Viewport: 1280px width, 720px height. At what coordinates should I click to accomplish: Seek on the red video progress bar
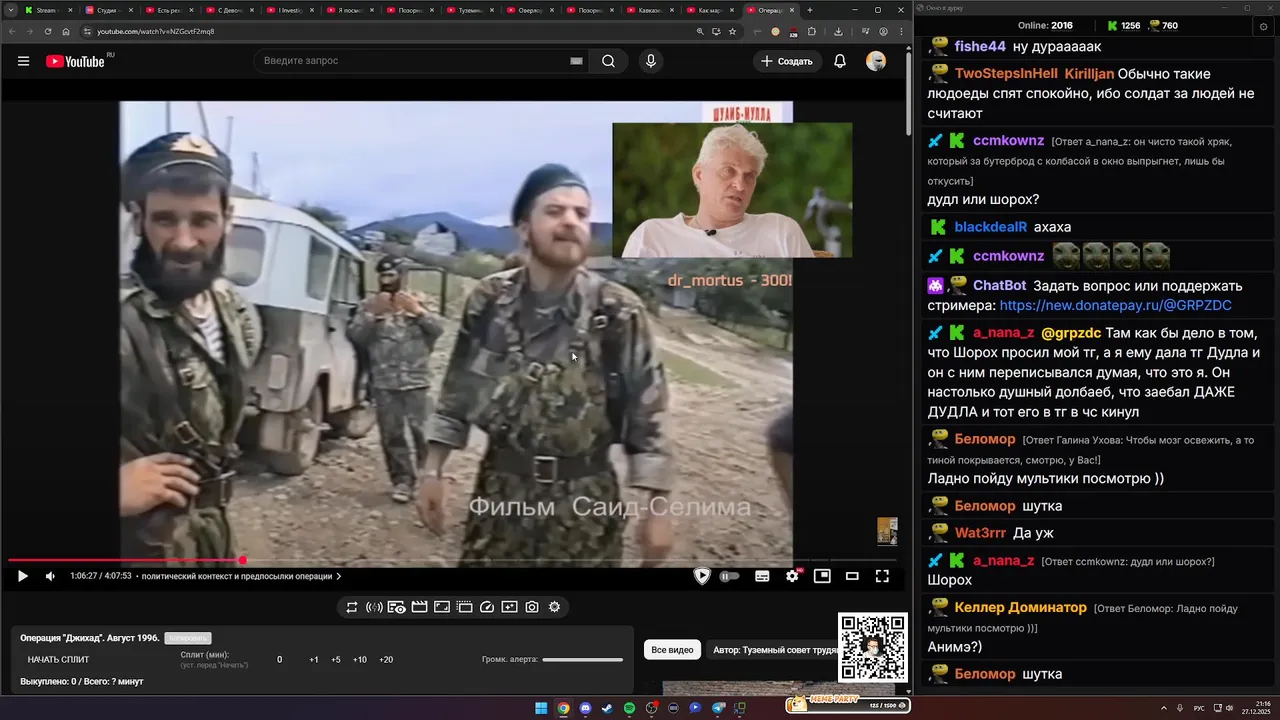click(x=455, y=560)
